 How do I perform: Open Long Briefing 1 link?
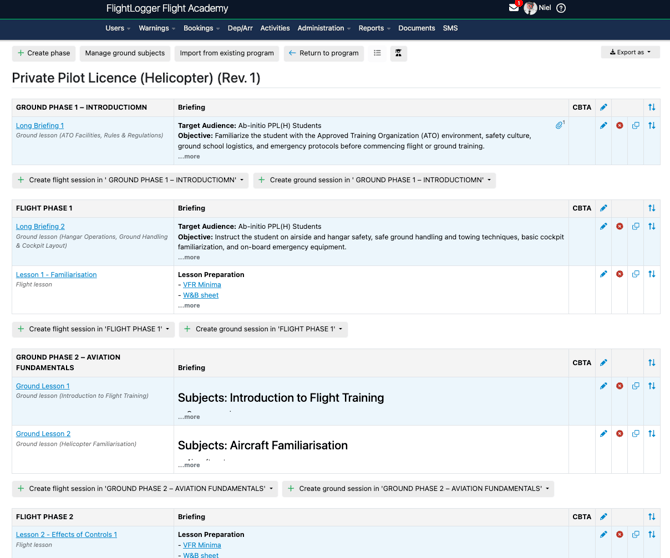(40, 126)
